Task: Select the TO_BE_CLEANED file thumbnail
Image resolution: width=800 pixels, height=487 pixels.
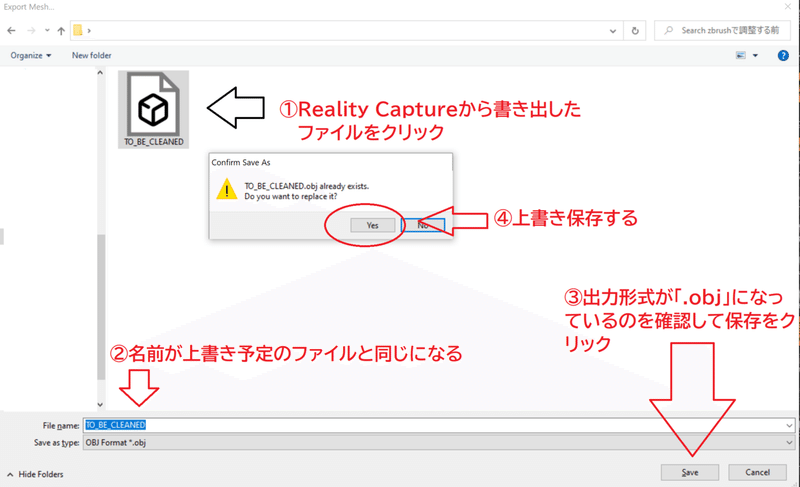Action: pos(154,109)
